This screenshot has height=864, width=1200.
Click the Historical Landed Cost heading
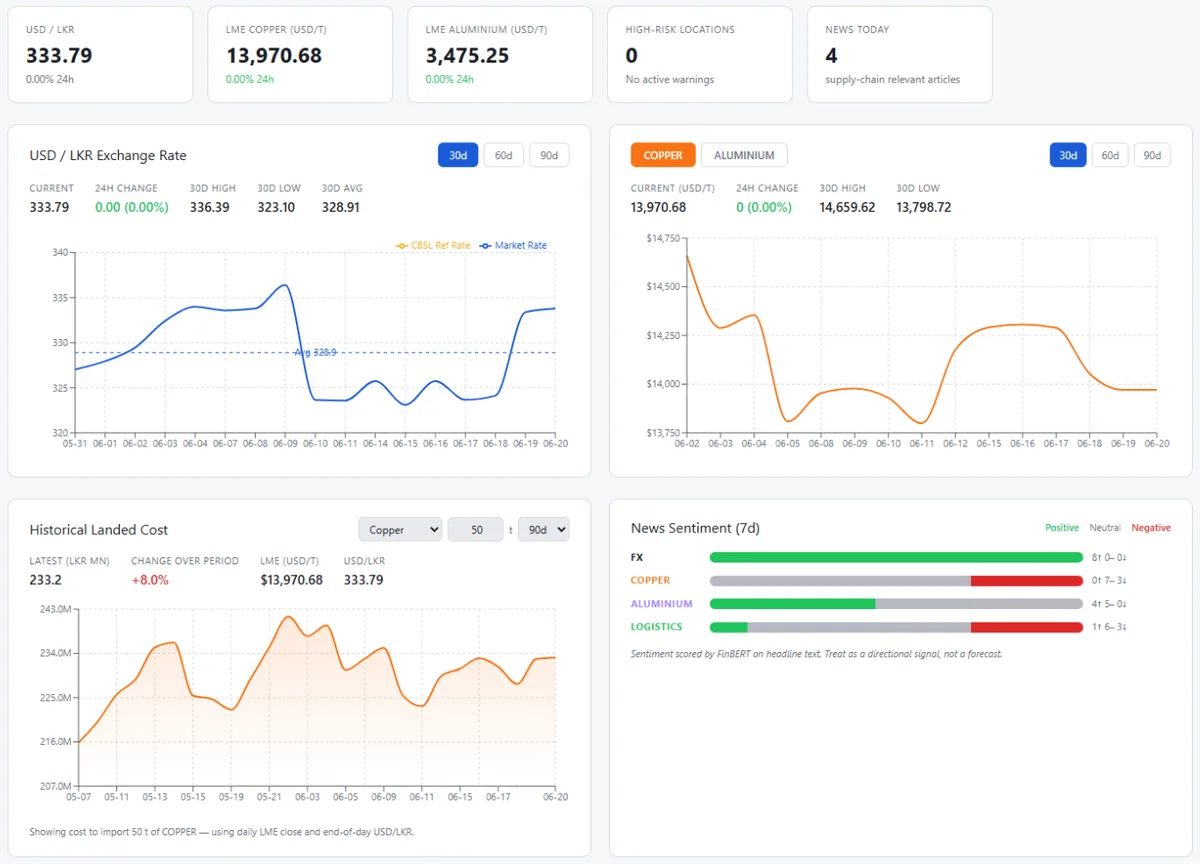click(99, 530)
